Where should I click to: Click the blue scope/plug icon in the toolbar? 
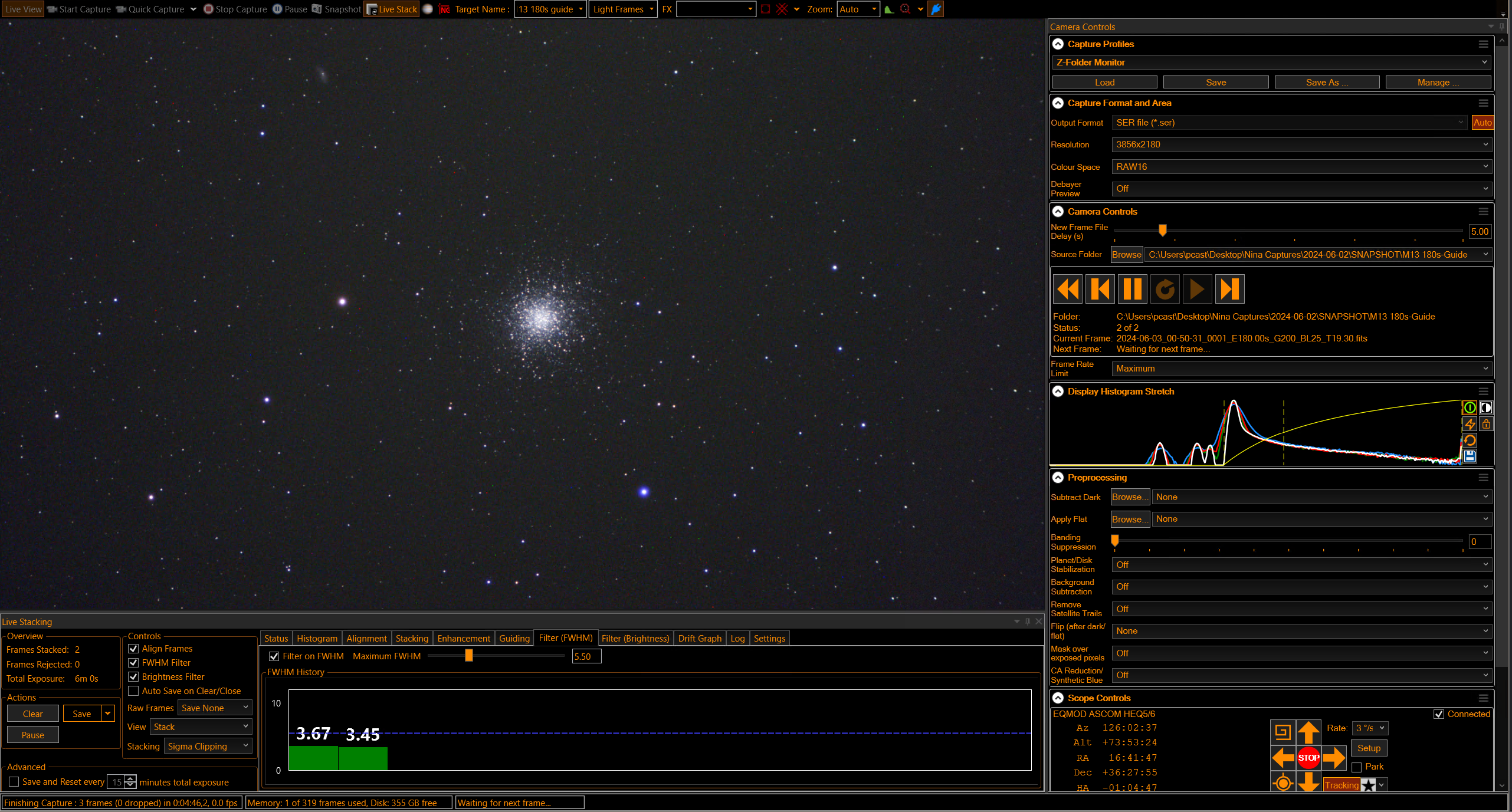tap(936, 9)
